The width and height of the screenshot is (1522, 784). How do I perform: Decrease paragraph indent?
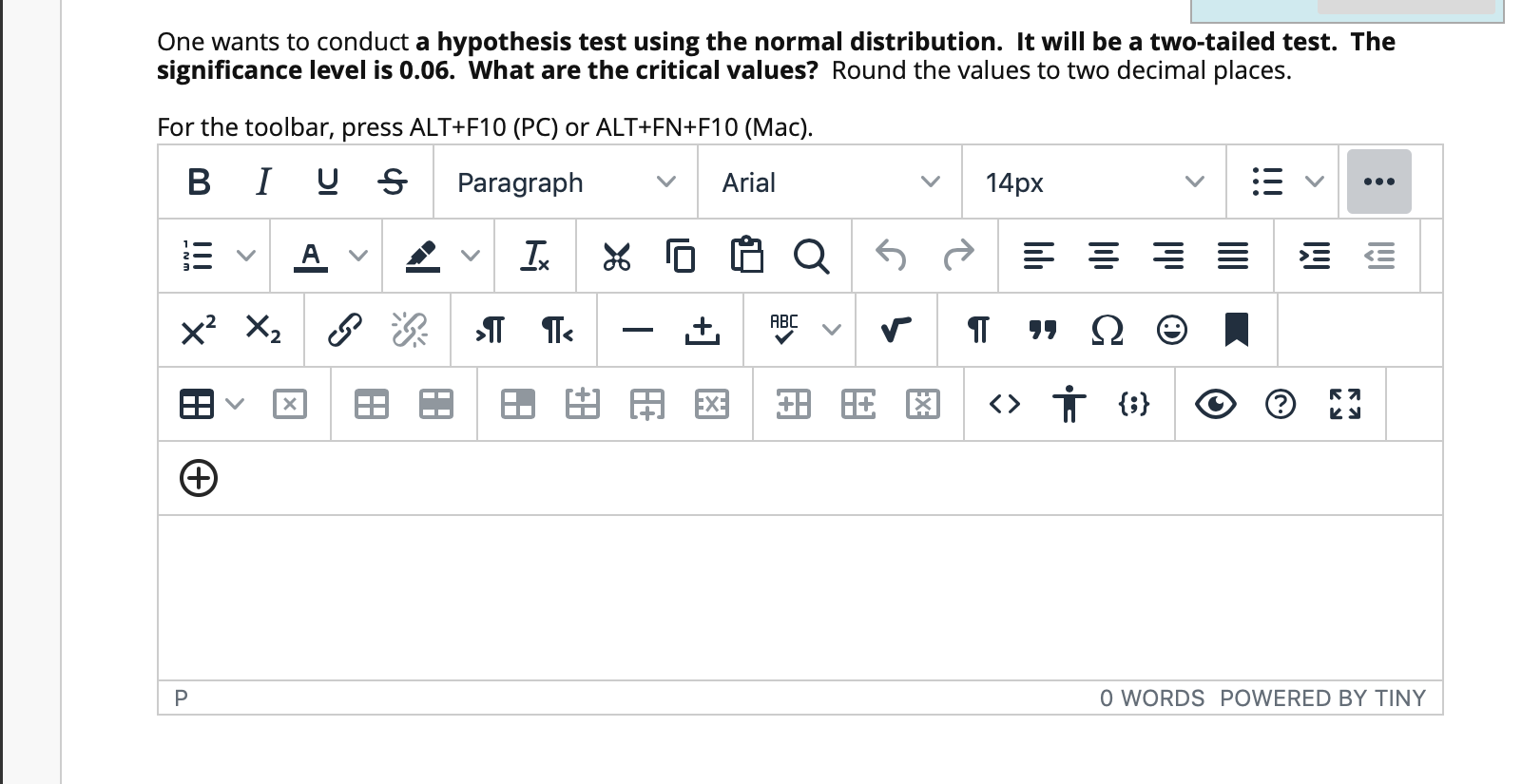point(1379,256)
